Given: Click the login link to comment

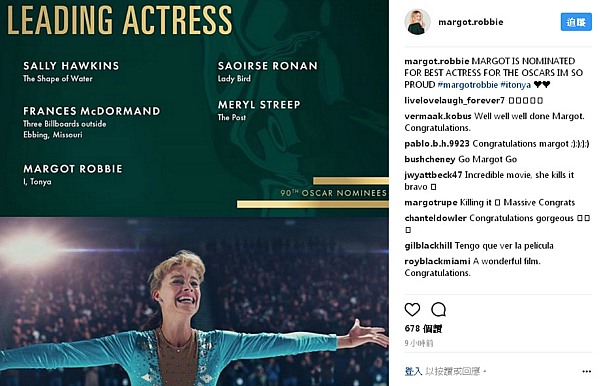Looking at the screenshot, I should 413,371.
